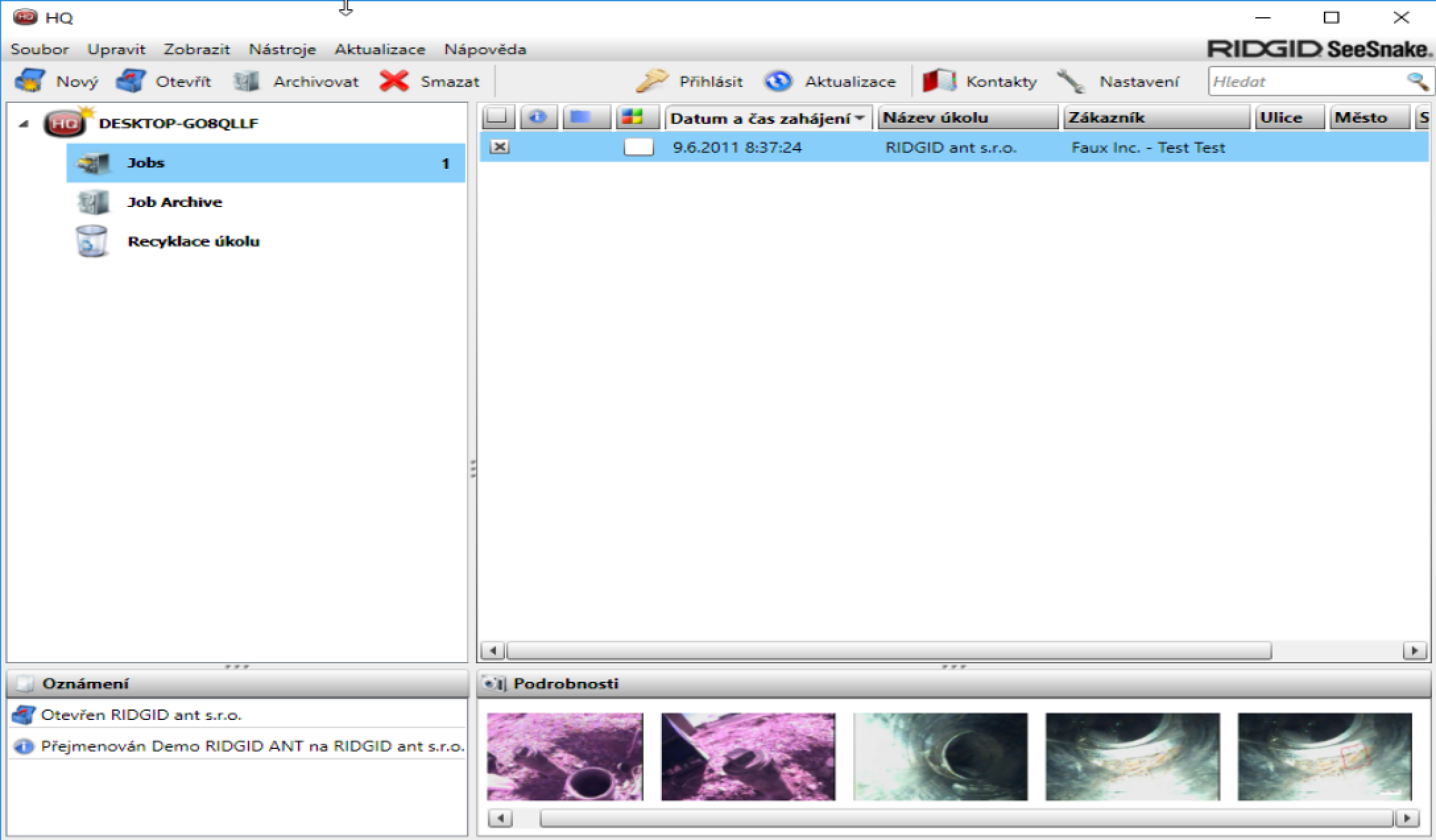Click the Přihlásit button label
The image size is (1436, 840).
pyautogui.click(x=711, y=82)
